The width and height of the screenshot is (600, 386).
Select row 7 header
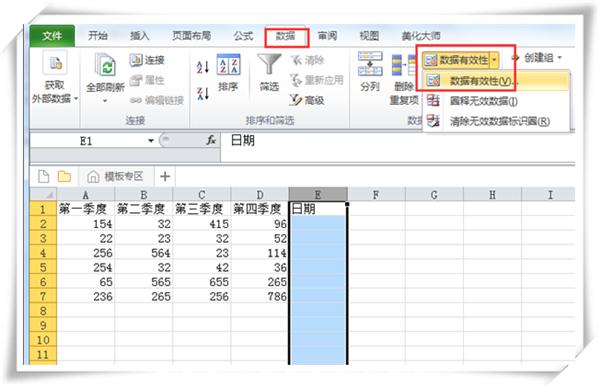[43, 296]
